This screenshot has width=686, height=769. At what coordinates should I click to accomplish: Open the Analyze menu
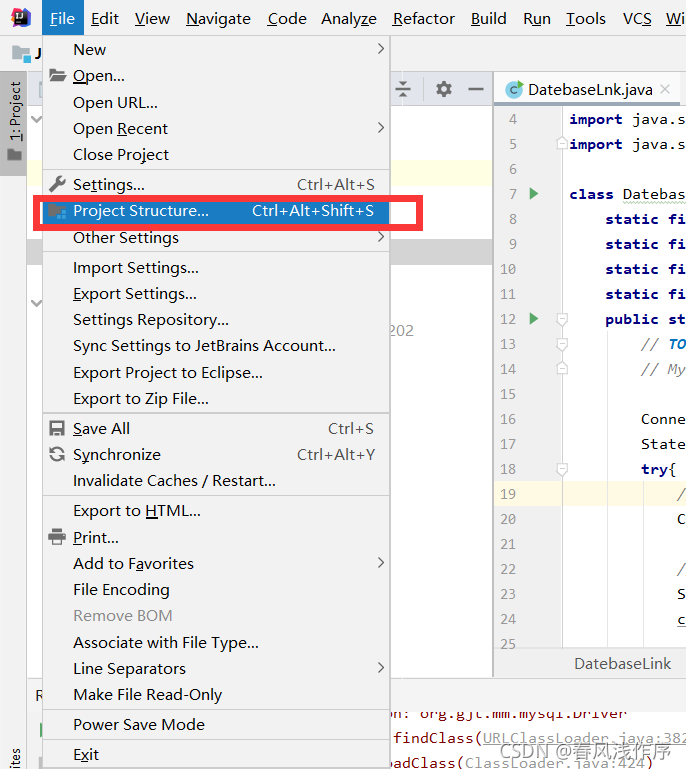tap(349, 19)
